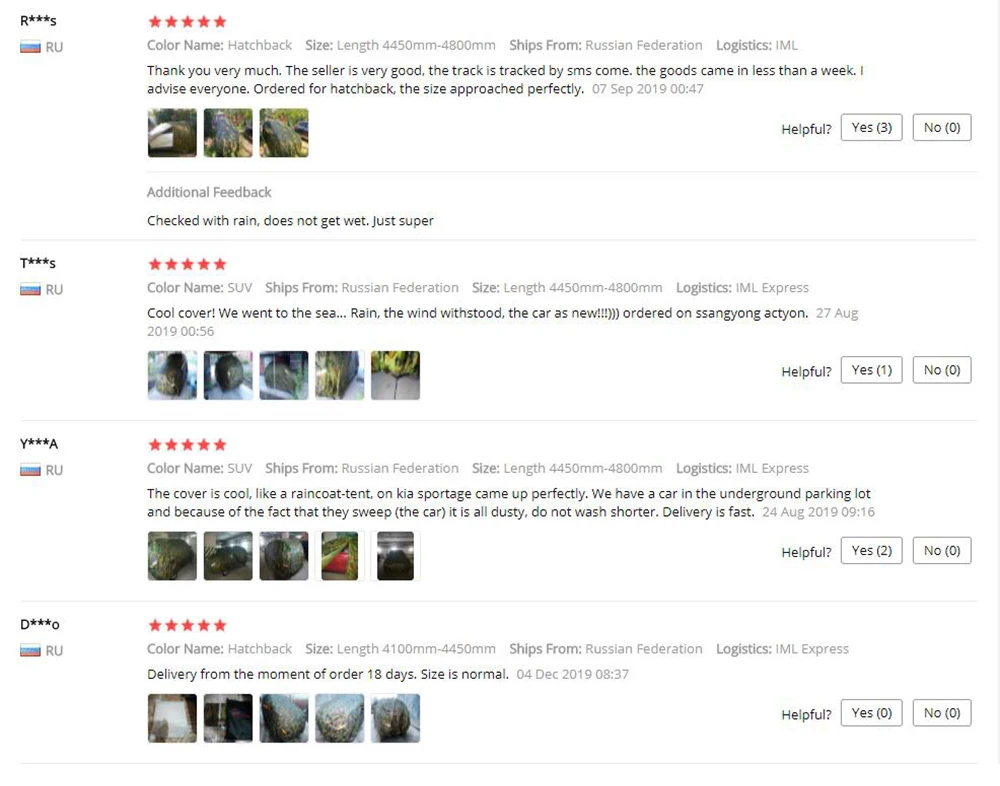The height and width of the screenshot is (786, 1000).
Task: Click the Russian flag icon beside D***o
Action: (30, 651)
